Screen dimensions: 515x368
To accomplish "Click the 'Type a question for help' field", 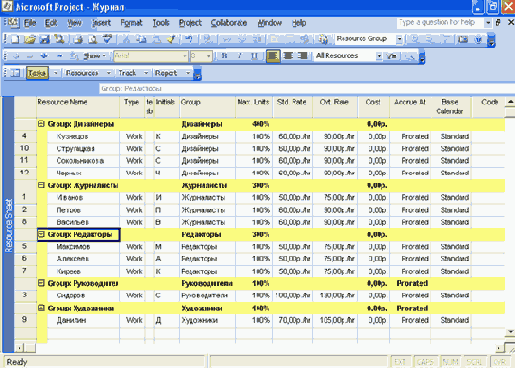I will pos(440,23).
